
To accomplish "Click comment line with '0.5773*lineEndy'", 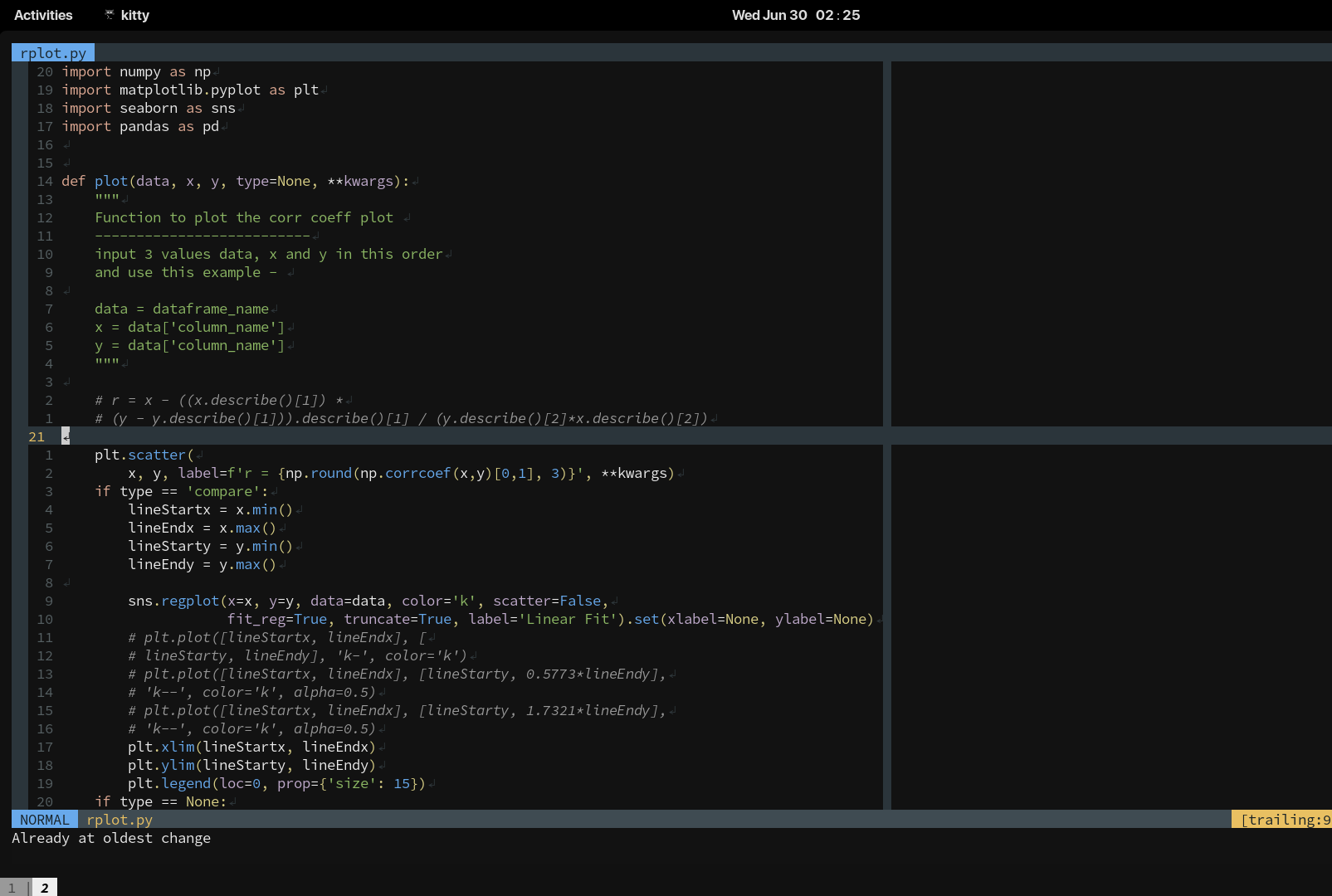I will coord(398,674).
